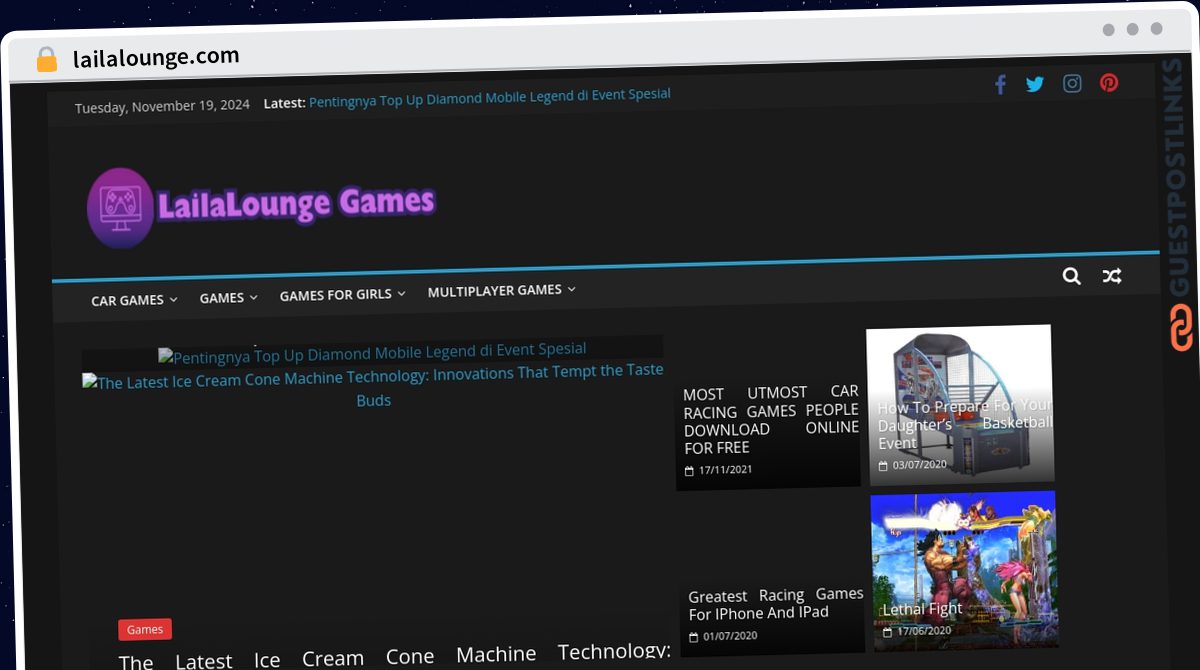Open the Lethal Fight article title
The image size is (1200, 670).
point(922,609)
